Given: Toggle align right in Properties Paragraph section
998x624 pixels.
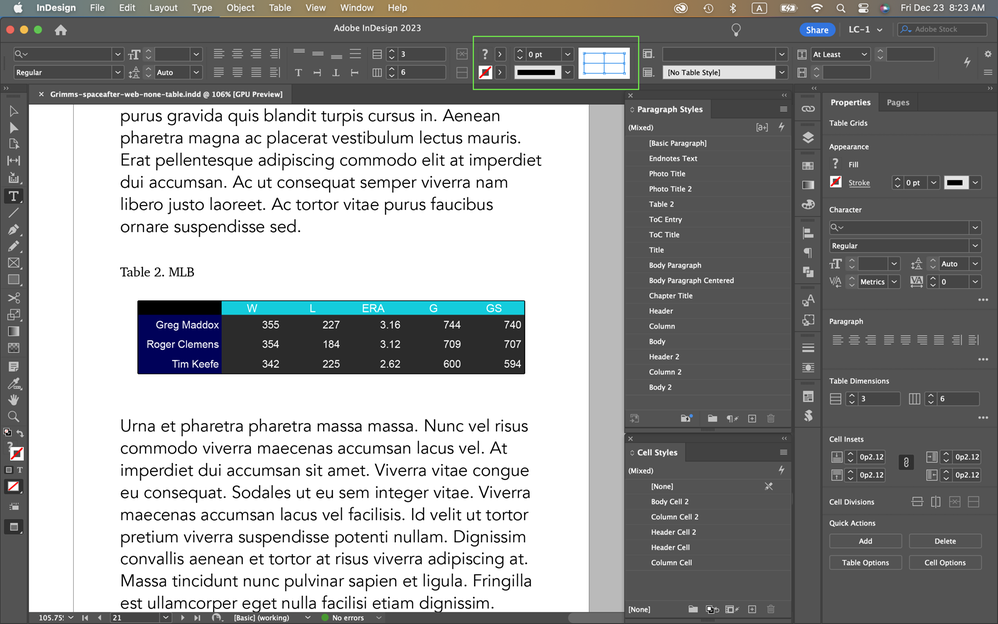Looking at the screenshot, I should (871, 340).
